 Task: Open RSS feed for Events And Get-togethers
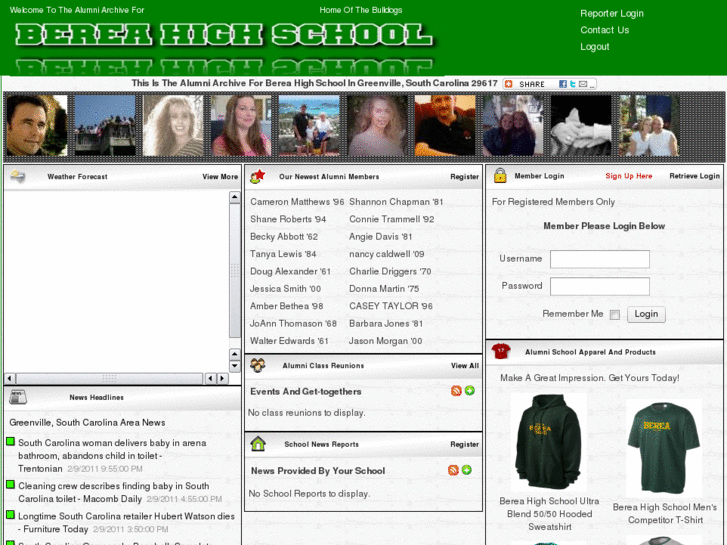pos(456,391)
